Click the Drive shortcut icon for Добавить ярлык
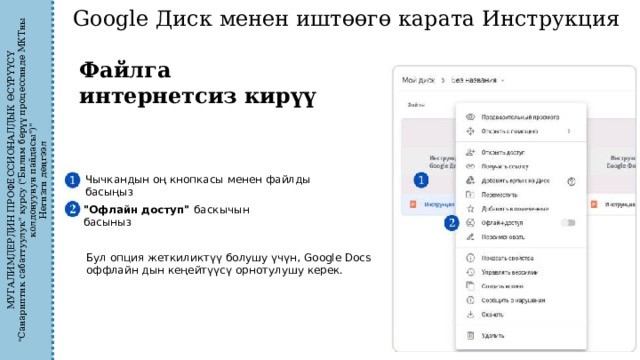Viewport: 640px width, 360px height. [x=470, y=180]
